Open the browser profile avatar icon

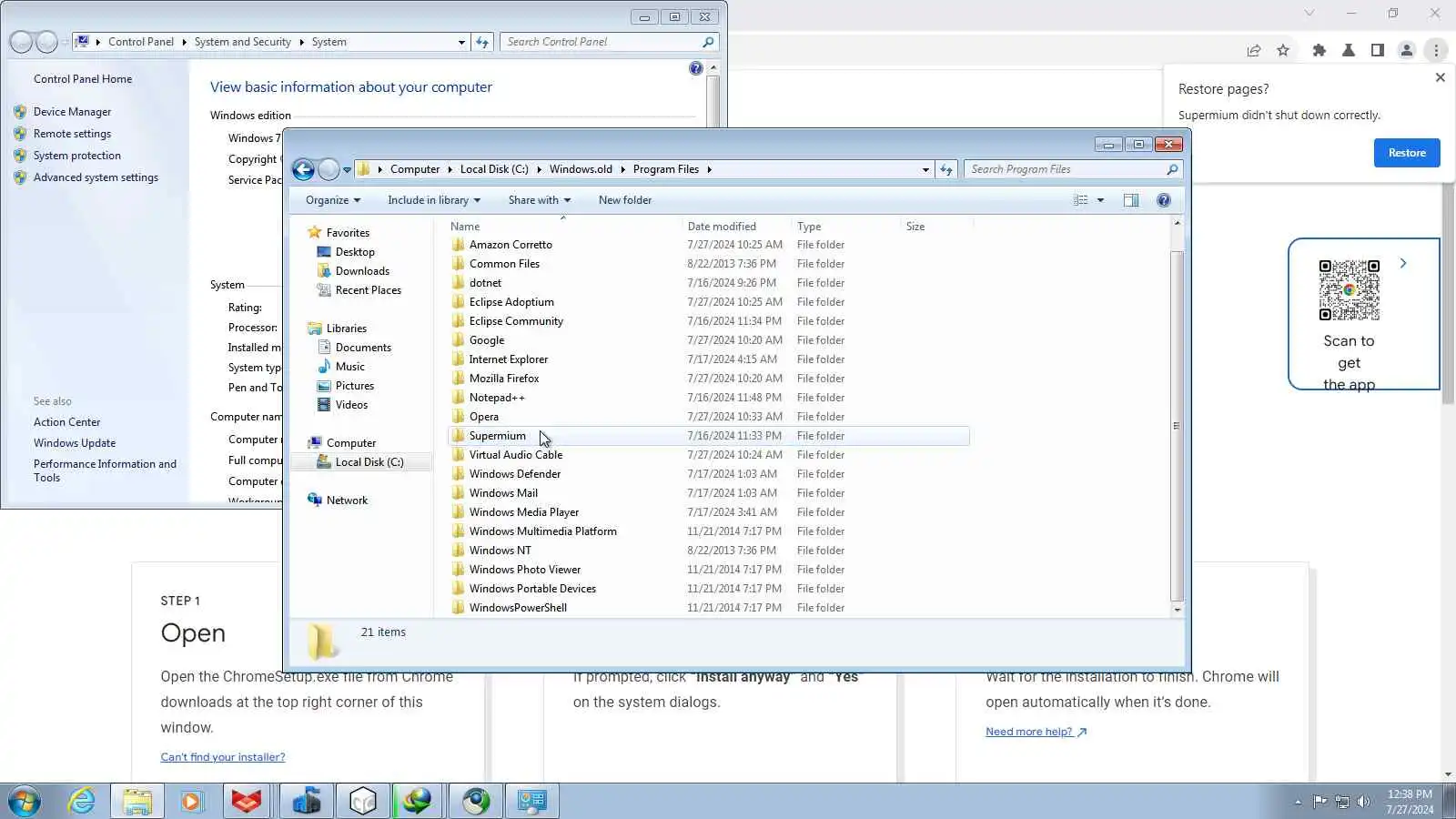1407,50
